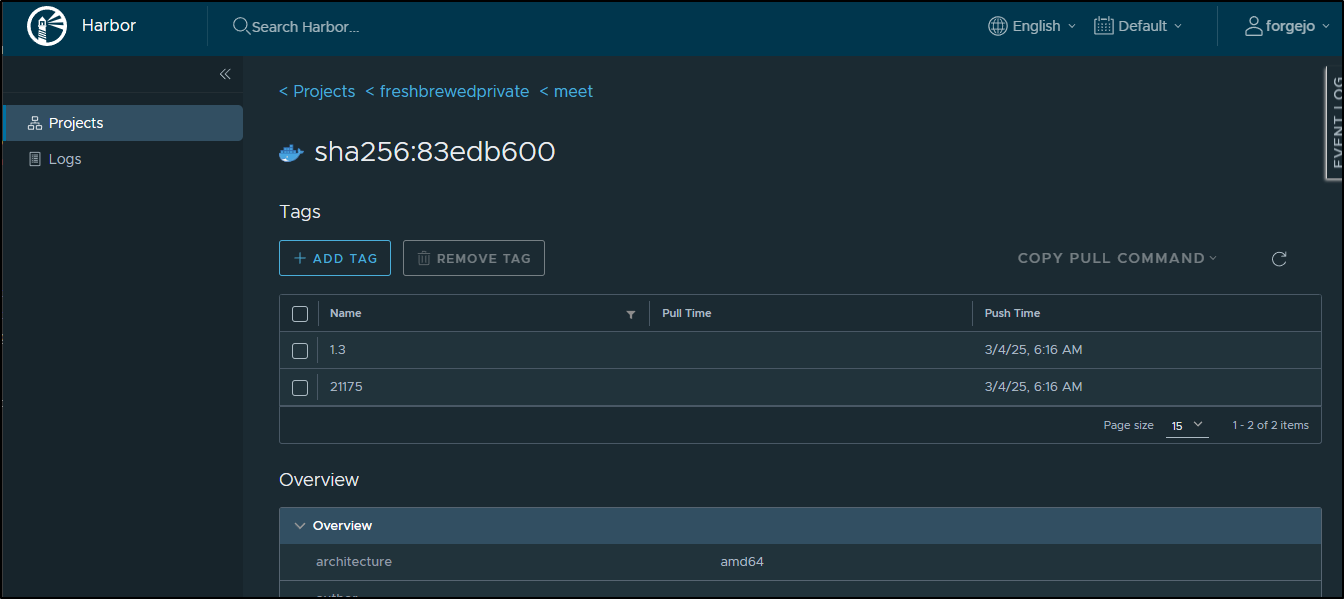The height and width of the screenshot is (599, 1344).
Task: Open the Event Log side tab
Action: pos(1335,123)
